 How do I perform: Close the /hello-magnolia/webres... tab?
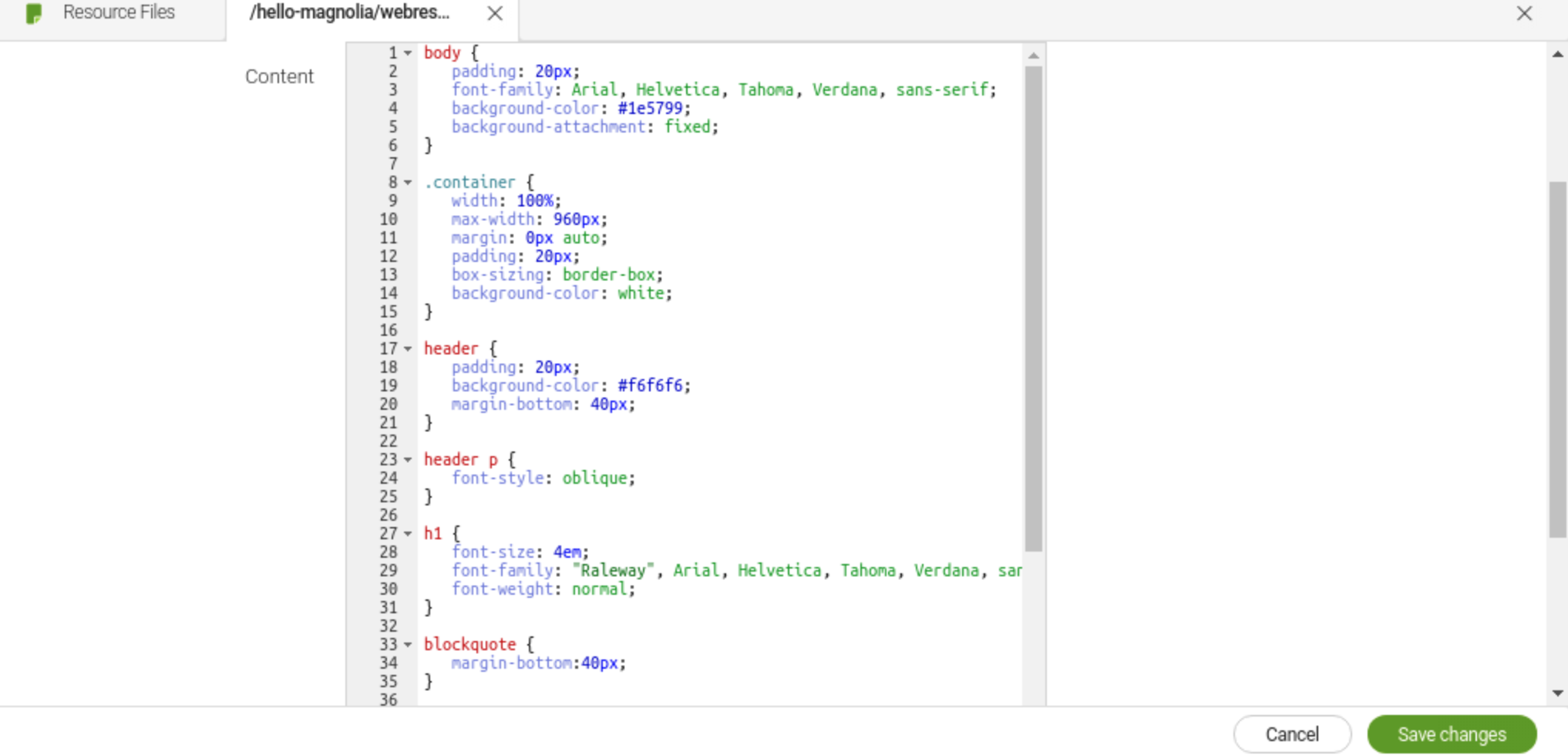tap(495, 13)
